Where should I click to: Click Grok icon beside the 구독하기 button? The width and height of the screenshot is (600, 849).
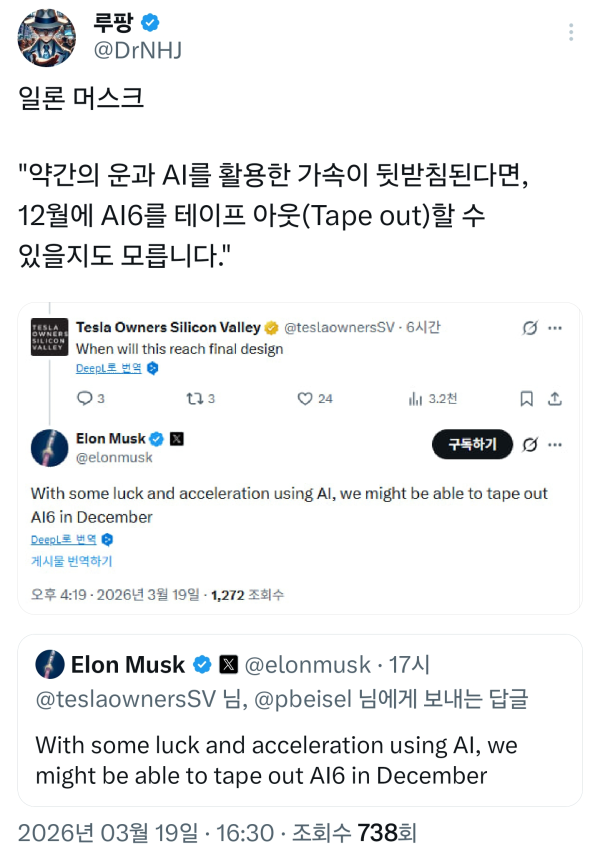[x=531, y=444]
